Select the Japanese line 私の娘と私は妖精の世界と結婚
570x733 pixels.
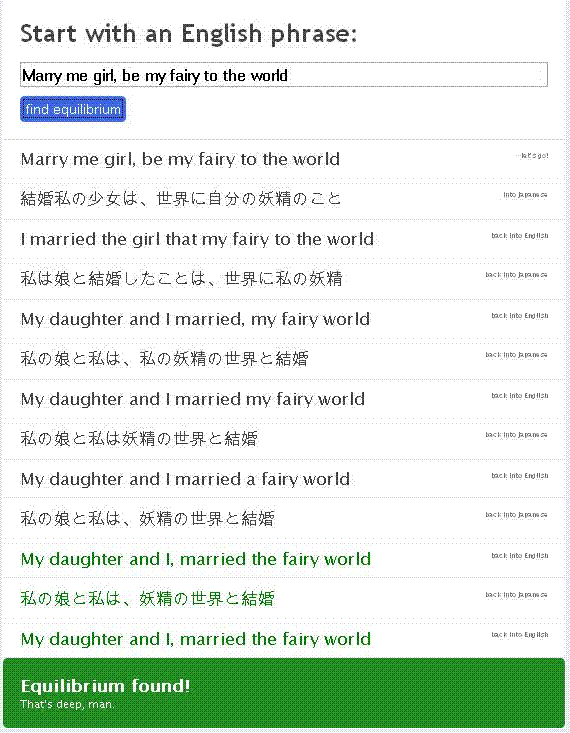(x=139, y=438)
